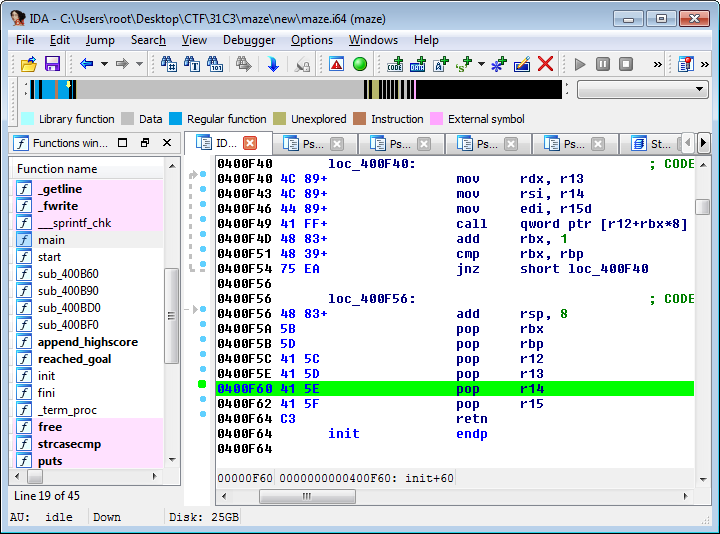The height and width of the screenshot is (534, 720).
Task: Click the highlighted 'pop r14' line
Action: point(456,389)
